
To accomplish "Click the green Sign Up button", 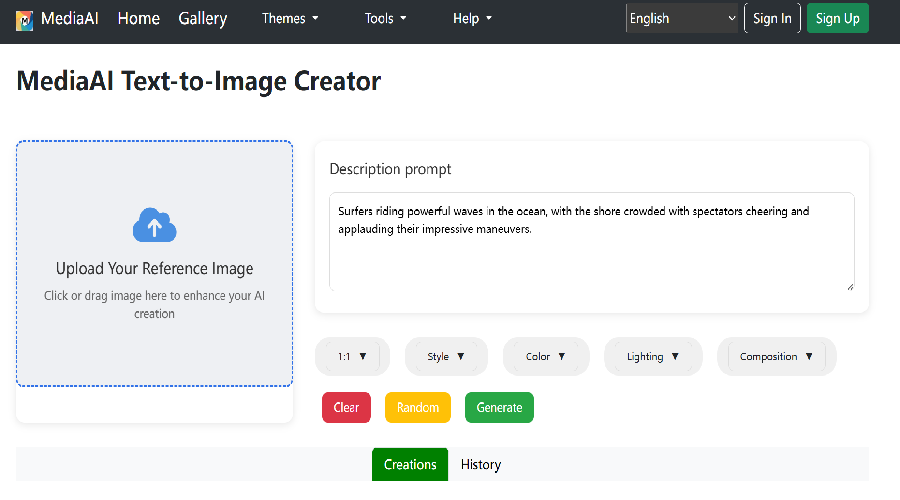I will pyautogui.click(x=837, y=18).
